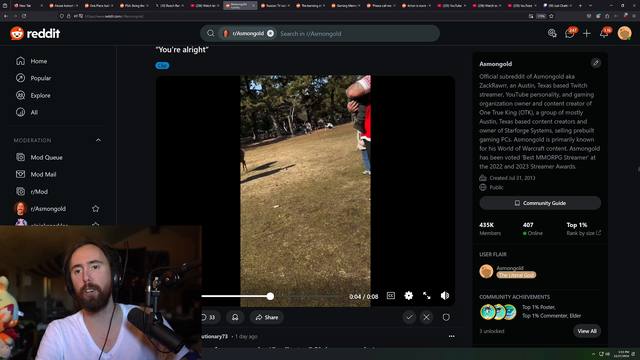Mute the video volume
Screen dimensions: 640x360
pos(445,296)
